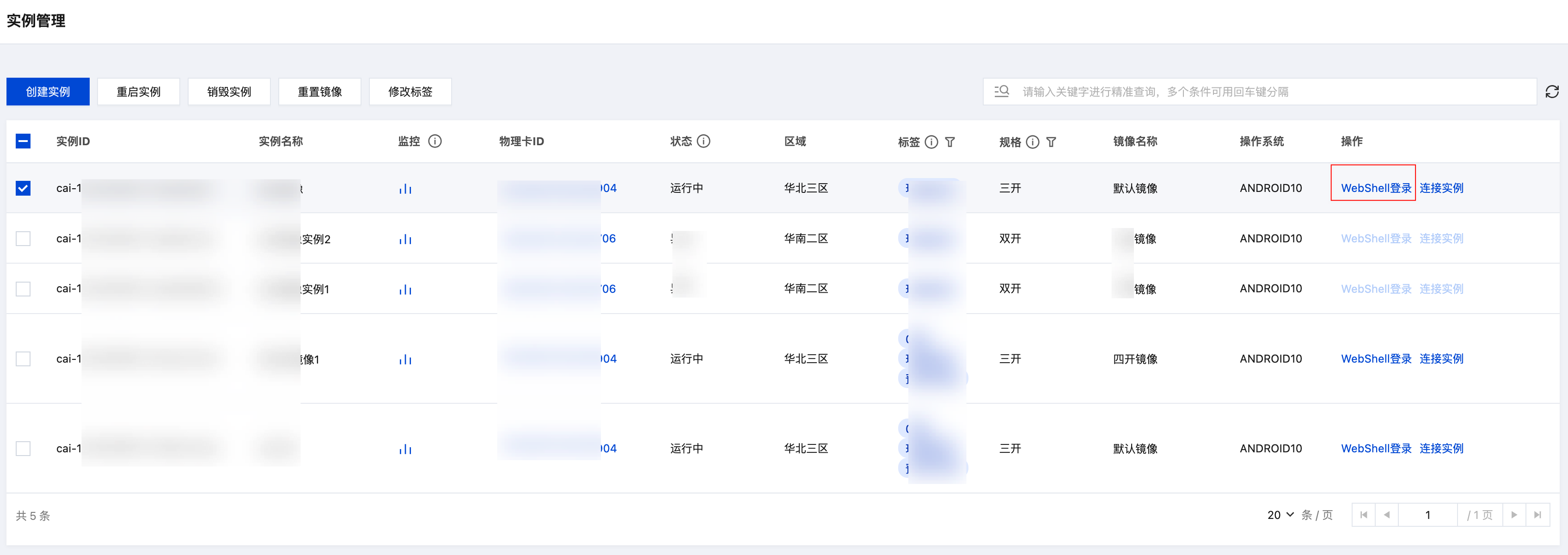Click the 销毁实例 button
This screenshot has height=555, width=1568.
coord(229,92)
